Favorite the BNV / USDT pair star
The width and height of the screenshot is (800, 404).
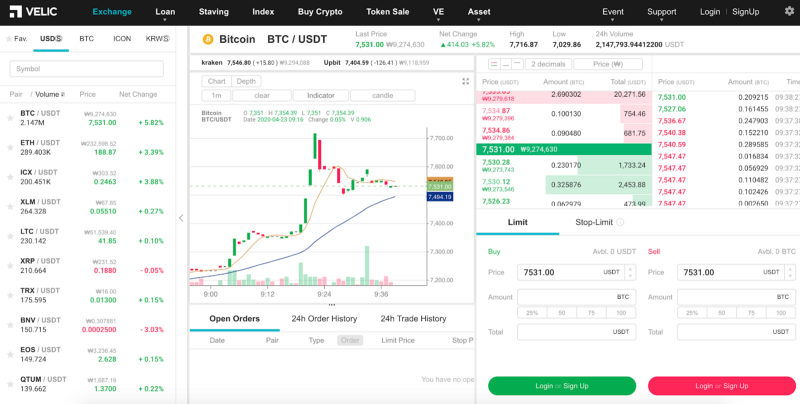pyautogui.click(x=10, y=325)
